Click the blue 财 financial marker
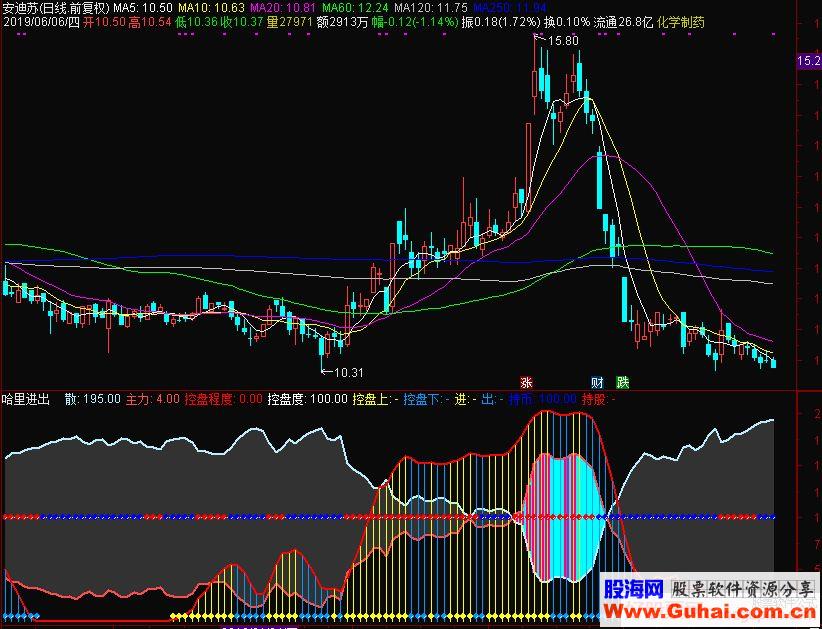The height and width of the screenshot is (629, 822). coord(597,383)
